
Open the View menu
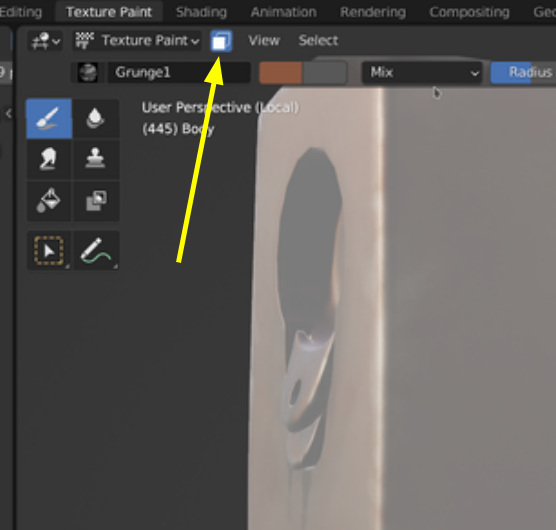click(264, 41)
